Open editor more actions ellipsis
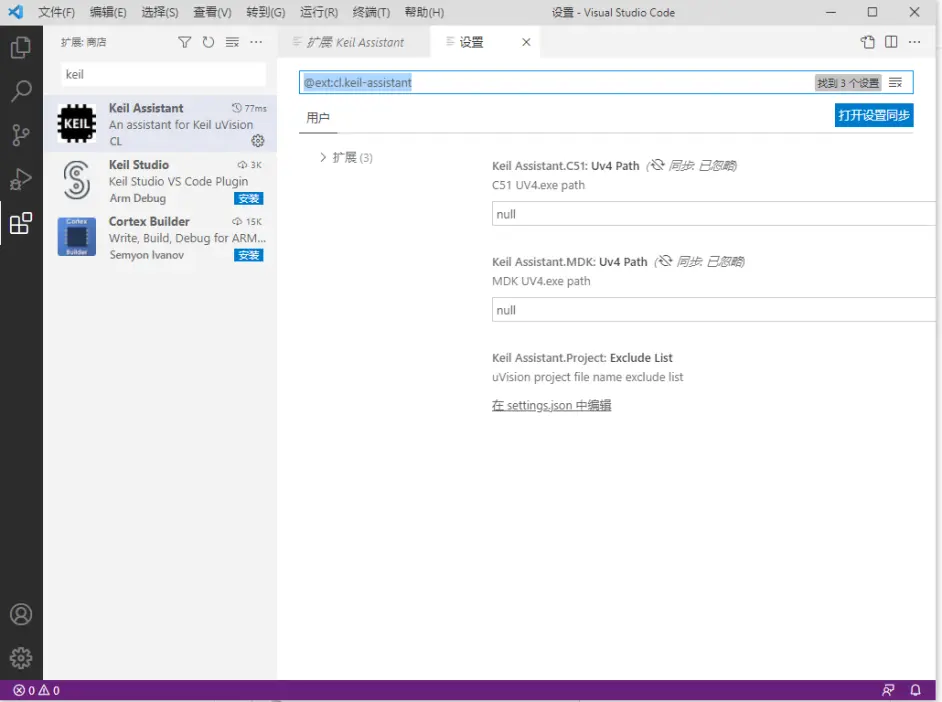 click(x=914, y=42)
